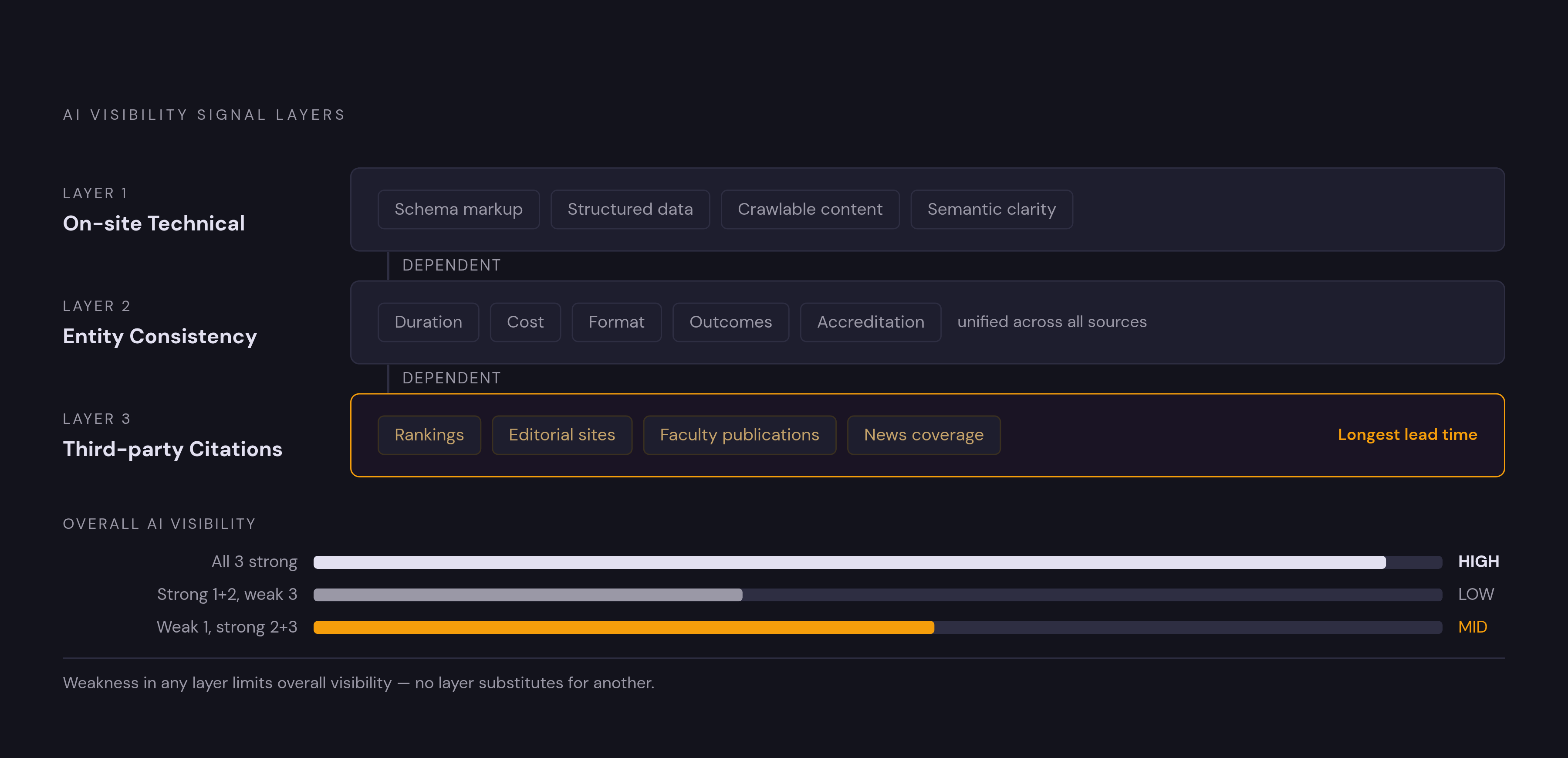Click the Duration chip

click(x=428, y=322)
